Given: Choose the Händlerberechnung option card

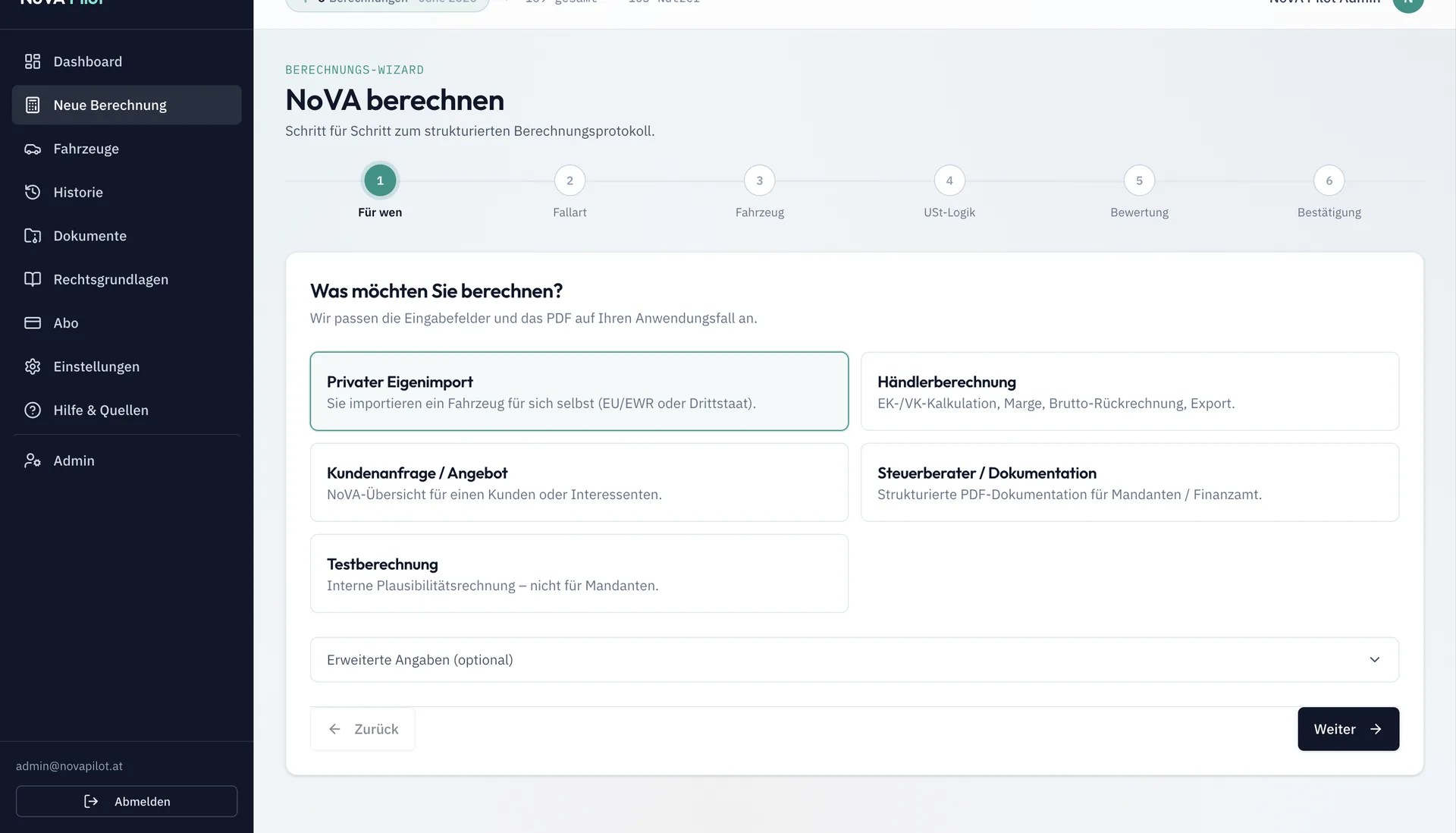Looking at the screenshot, I should coord(1130,391).
